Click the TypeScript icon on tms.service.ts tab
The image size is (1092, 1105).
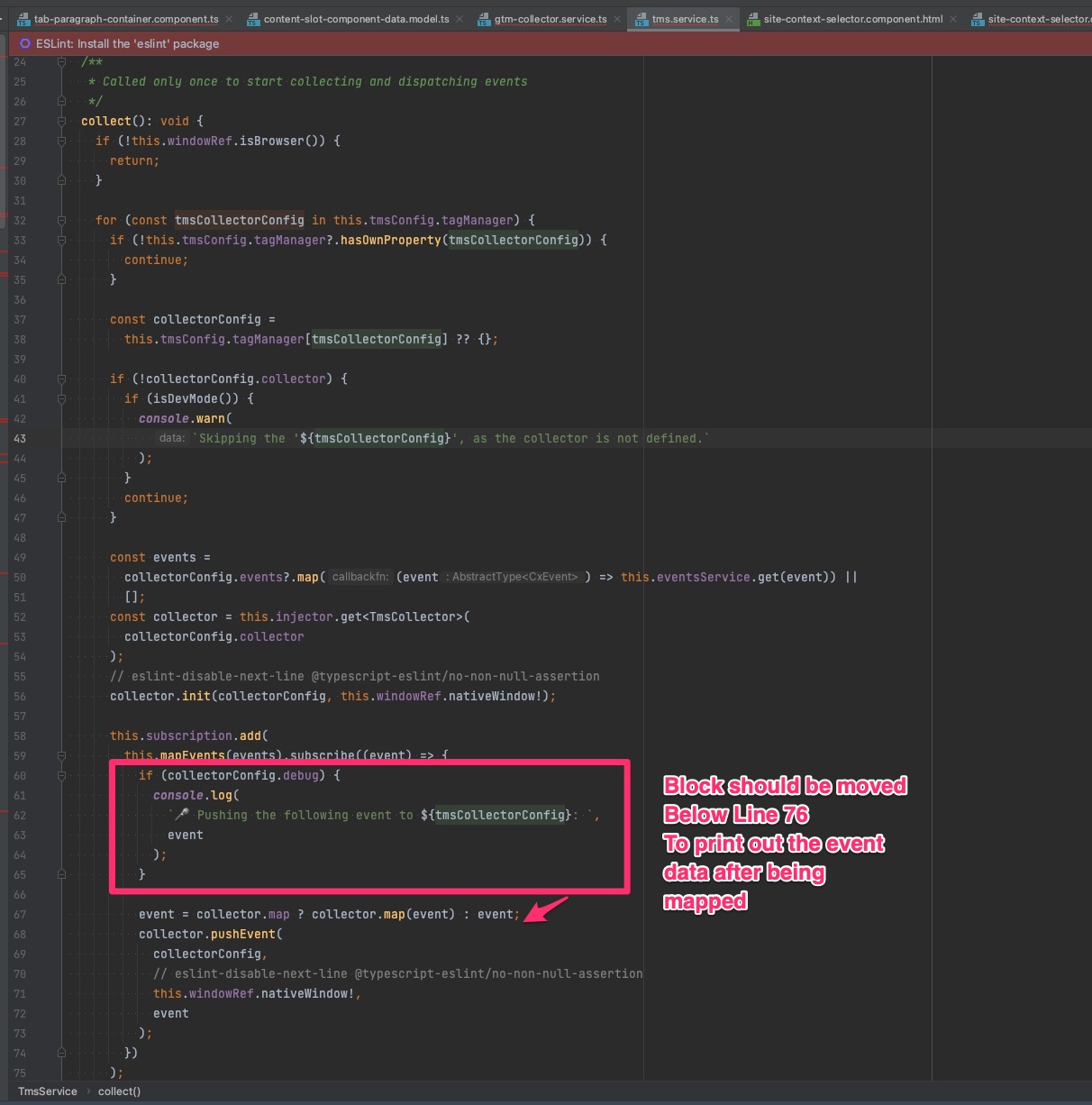click(x=642, y=18)
